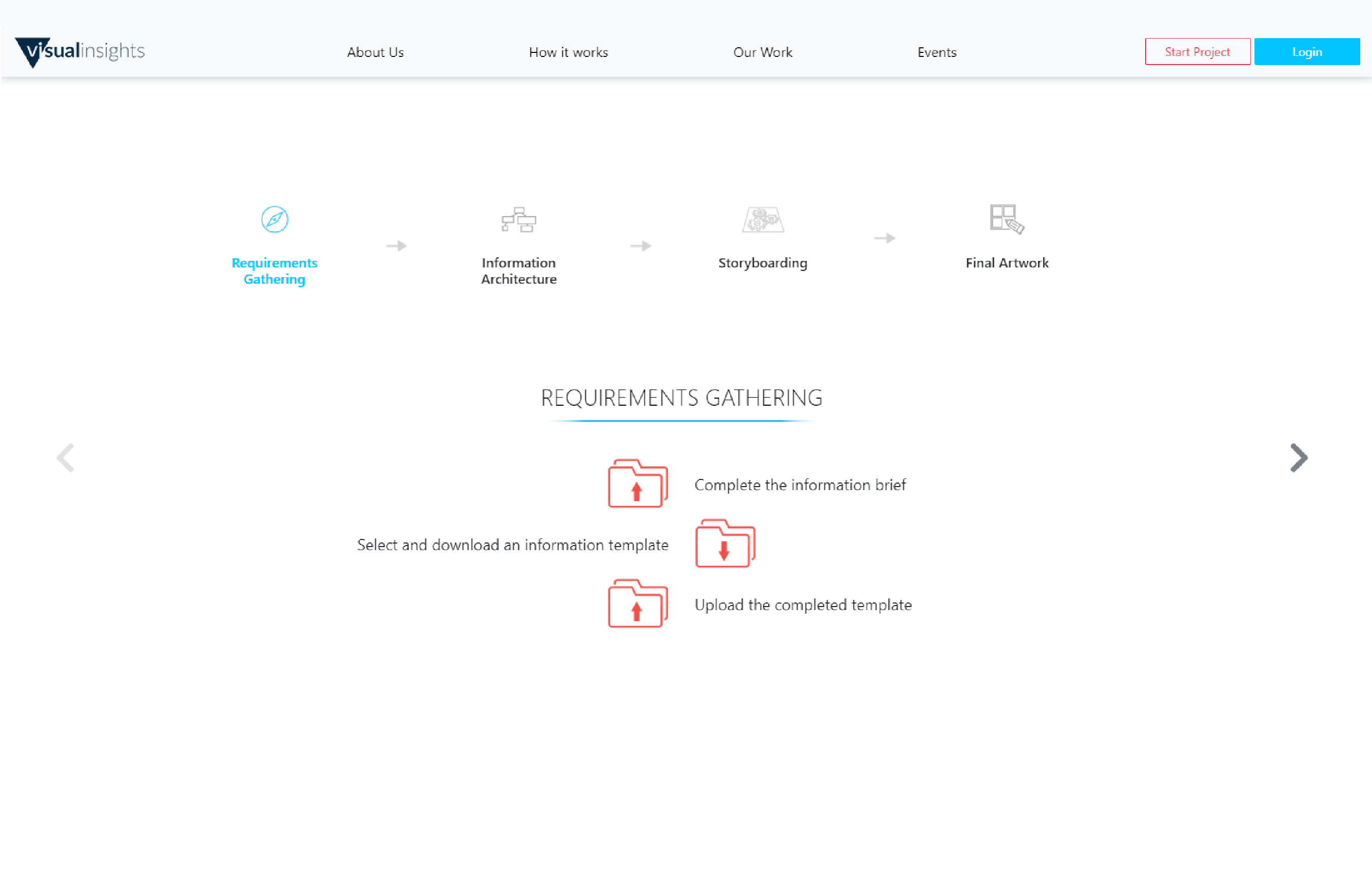The width and height of the screenshot is (1372, 874).
Task: Click 'Complete the information brief' text
Action: click(x=800, y=485)
